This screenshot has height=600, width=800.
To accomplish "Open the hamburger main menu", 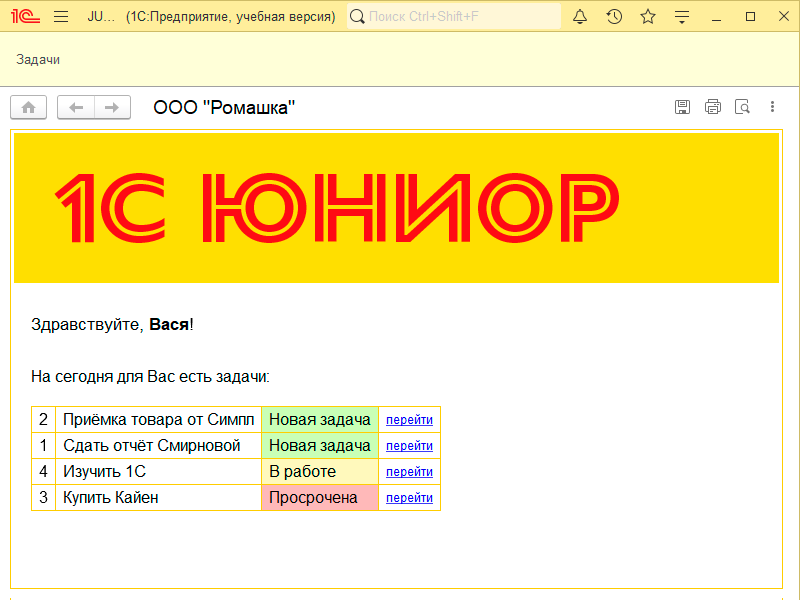I will 61,16.
